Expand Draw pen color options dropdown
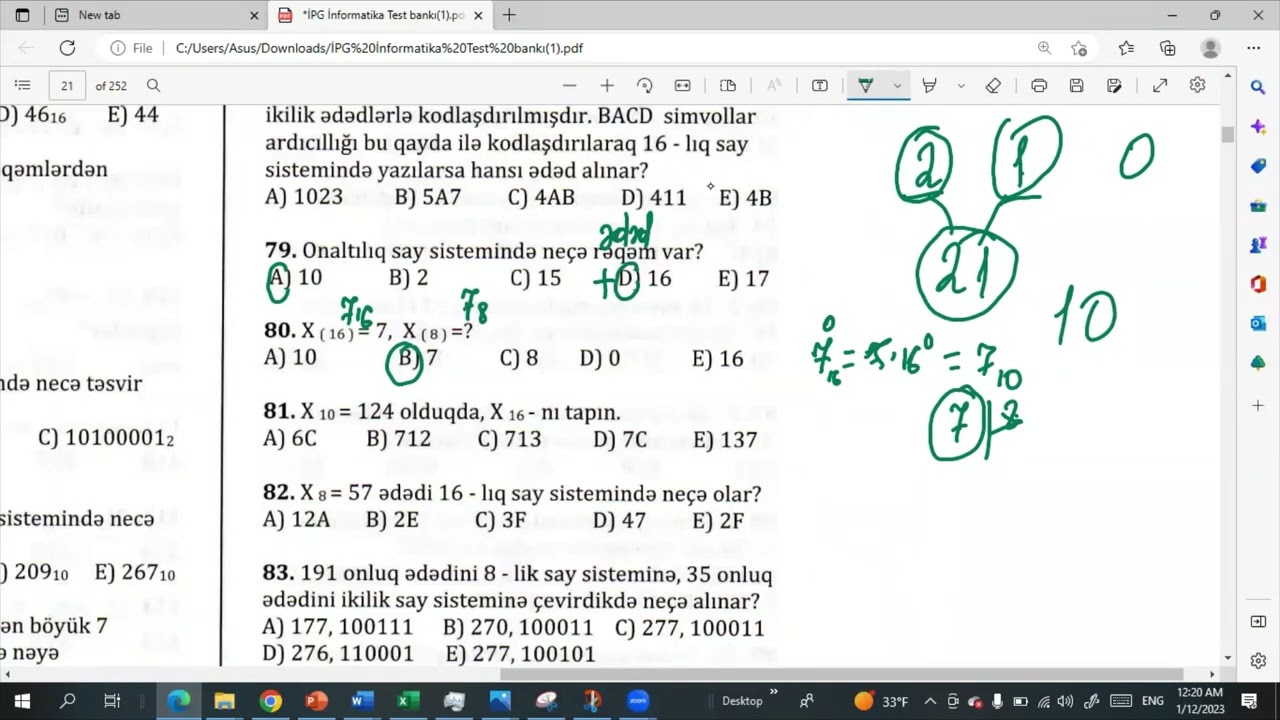1280x720 pixels. pyautogui.click(x=897, y=86)
